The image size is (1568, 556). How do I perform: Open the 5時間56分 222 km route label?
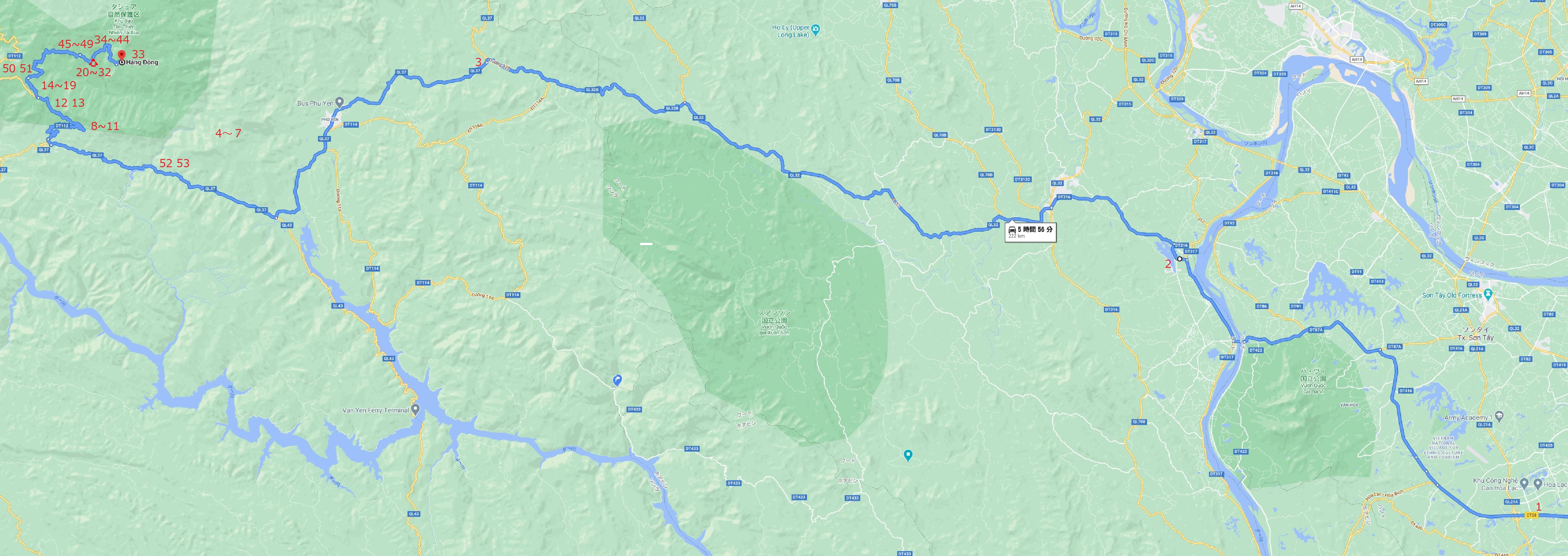pos(1030,232)
